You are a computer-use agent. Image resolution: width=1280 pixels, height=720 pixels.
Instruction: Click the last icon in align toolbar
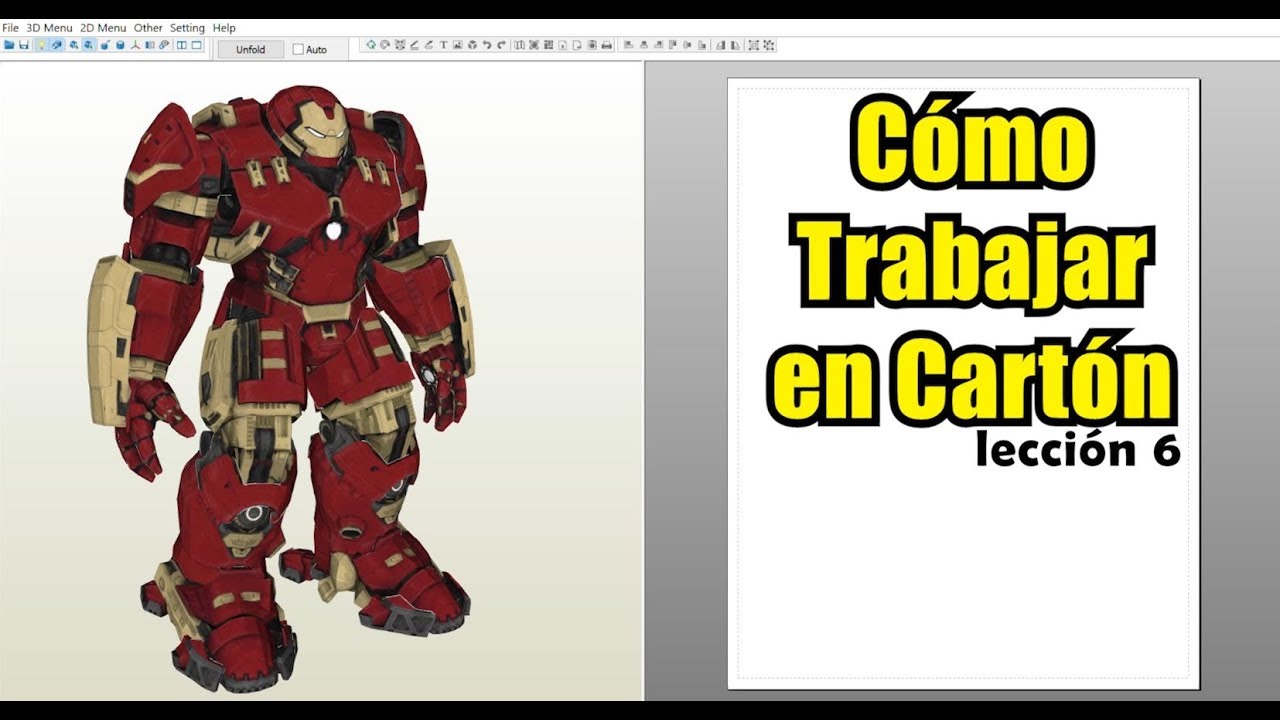pyautogui.click(x=768, y=45)
